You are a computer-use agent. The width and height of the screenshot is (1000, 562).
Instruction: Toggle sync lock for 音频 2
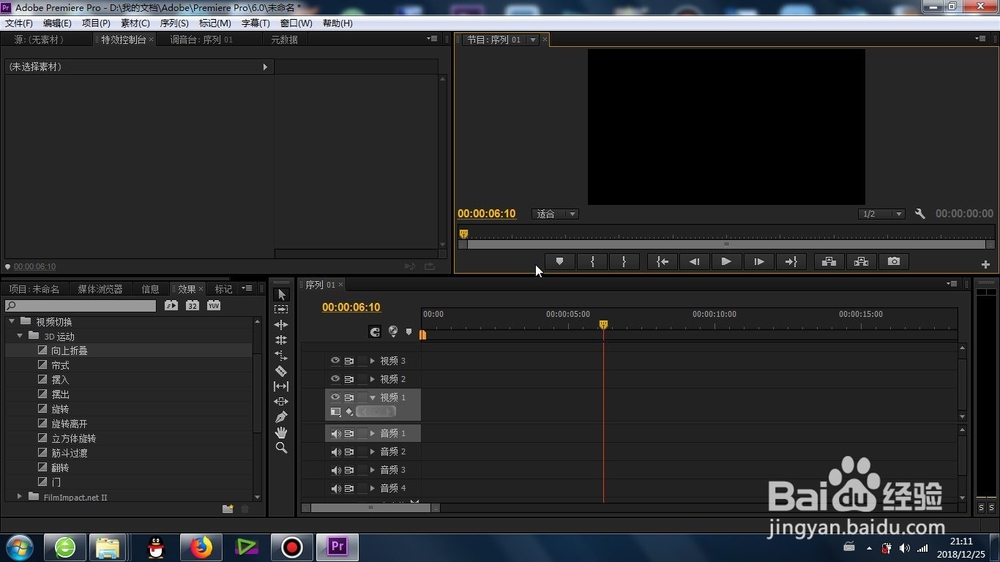[349, 452]
